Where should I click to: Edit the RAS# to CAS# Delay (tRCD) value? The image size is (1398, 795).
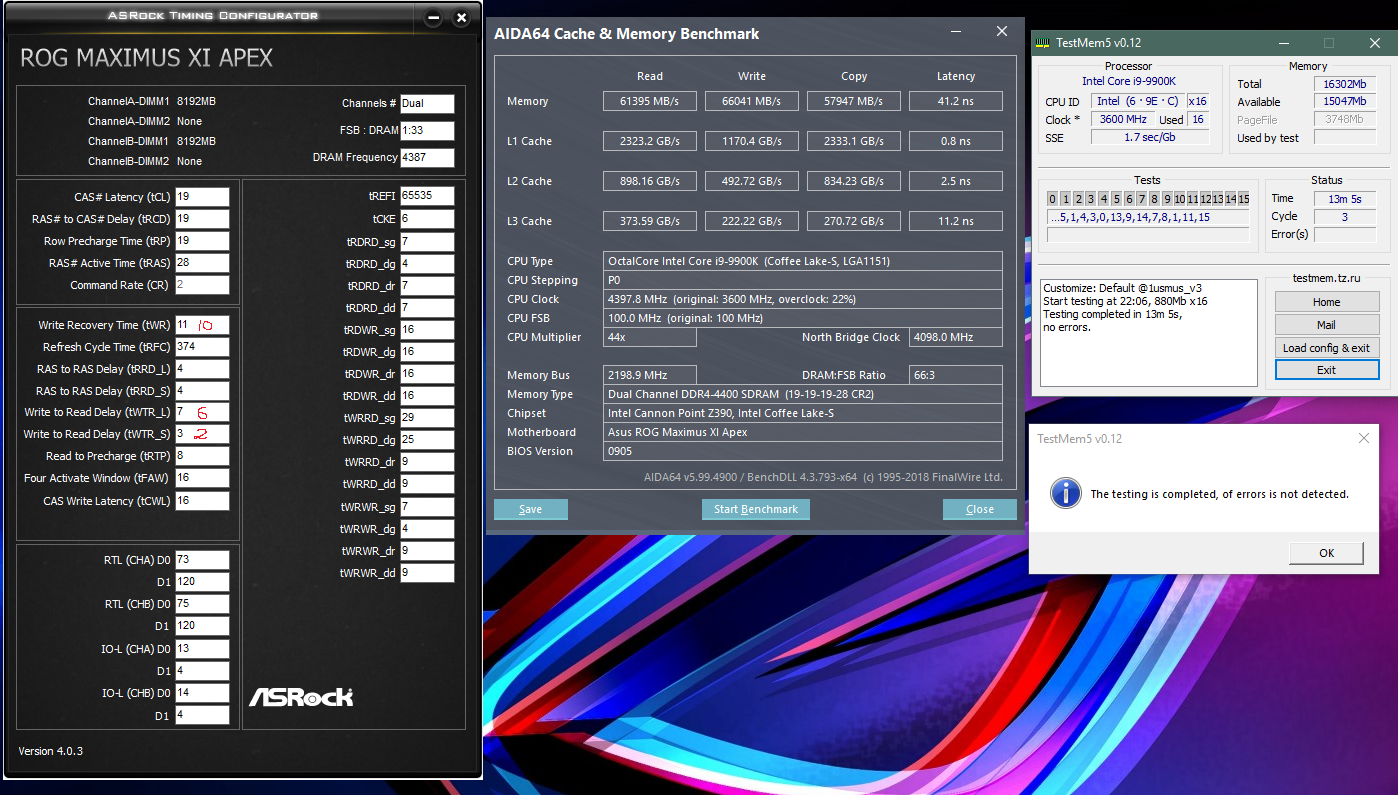point(202,219)
